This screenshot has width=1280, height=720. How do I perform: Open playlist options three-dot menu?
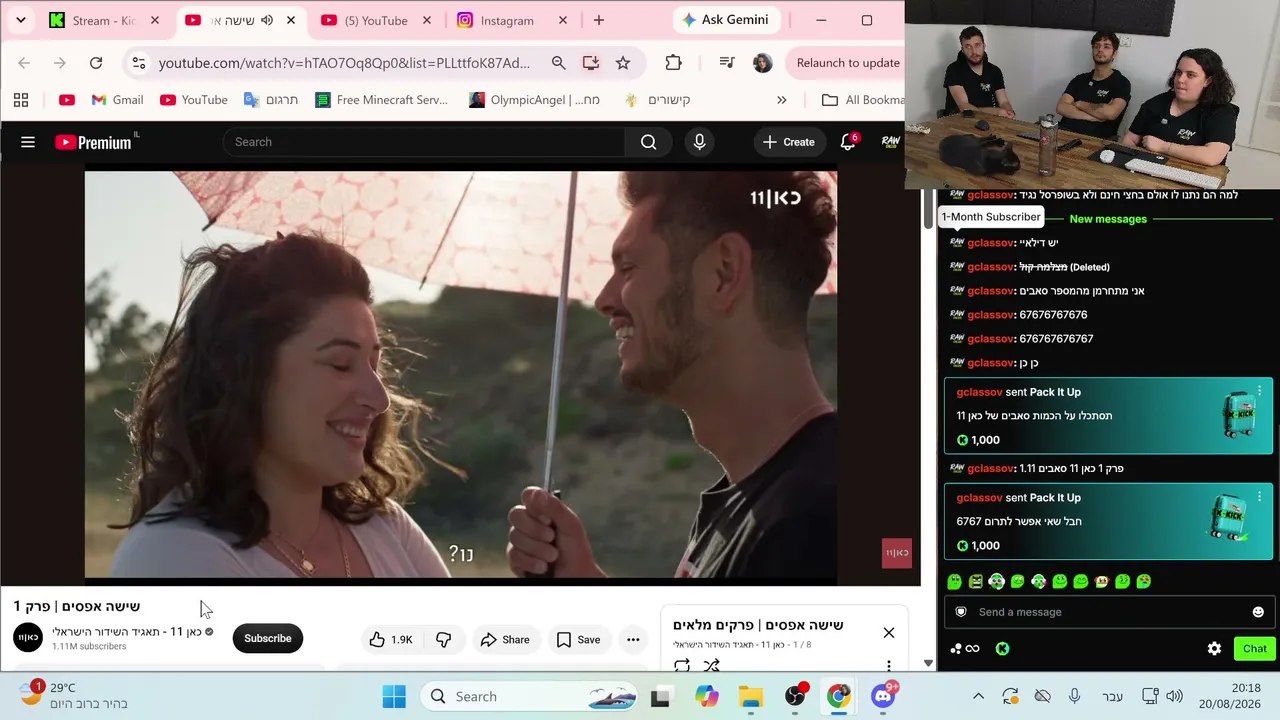(x=888, y=665)
